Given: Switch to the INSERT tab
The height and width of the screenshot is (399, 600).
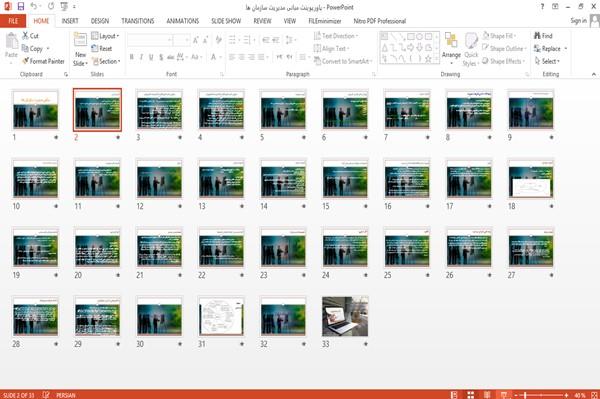Looking at the screenshot, I should tap(70, 21).
